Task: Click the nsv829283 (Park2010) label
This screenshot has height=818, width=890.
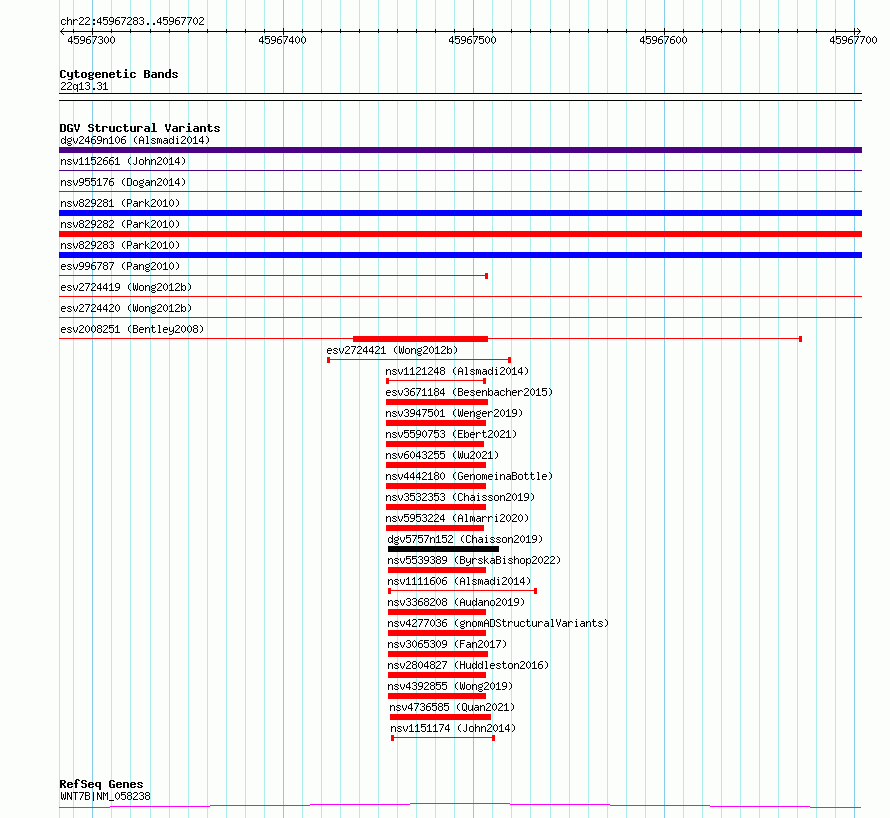Action: point(120,245)
